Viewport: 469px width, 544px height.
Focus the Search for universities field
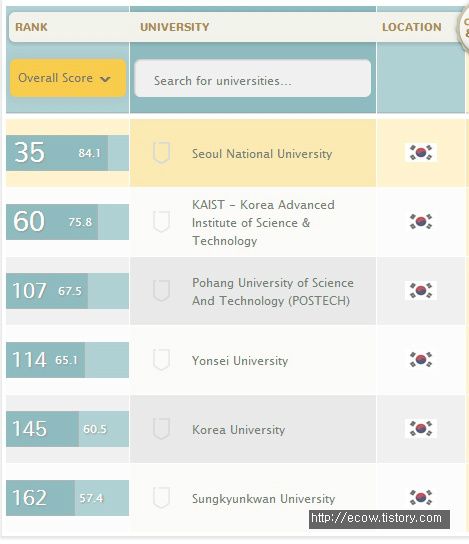click(x=253, y=78)
